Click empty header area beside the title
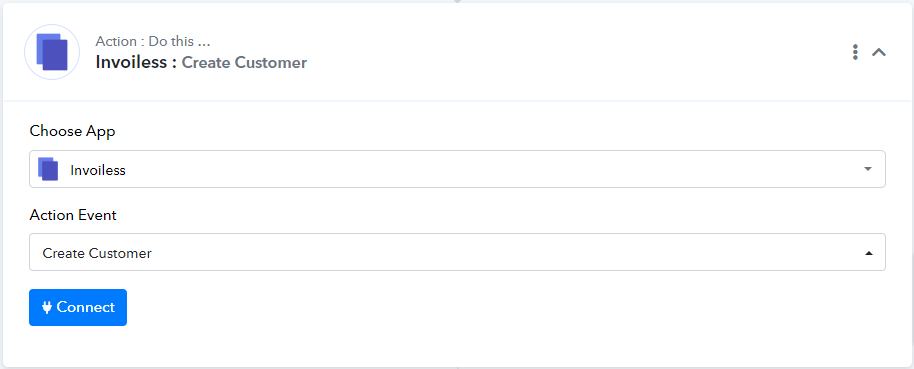Screen dimensions: 914x369 (577, 52)
